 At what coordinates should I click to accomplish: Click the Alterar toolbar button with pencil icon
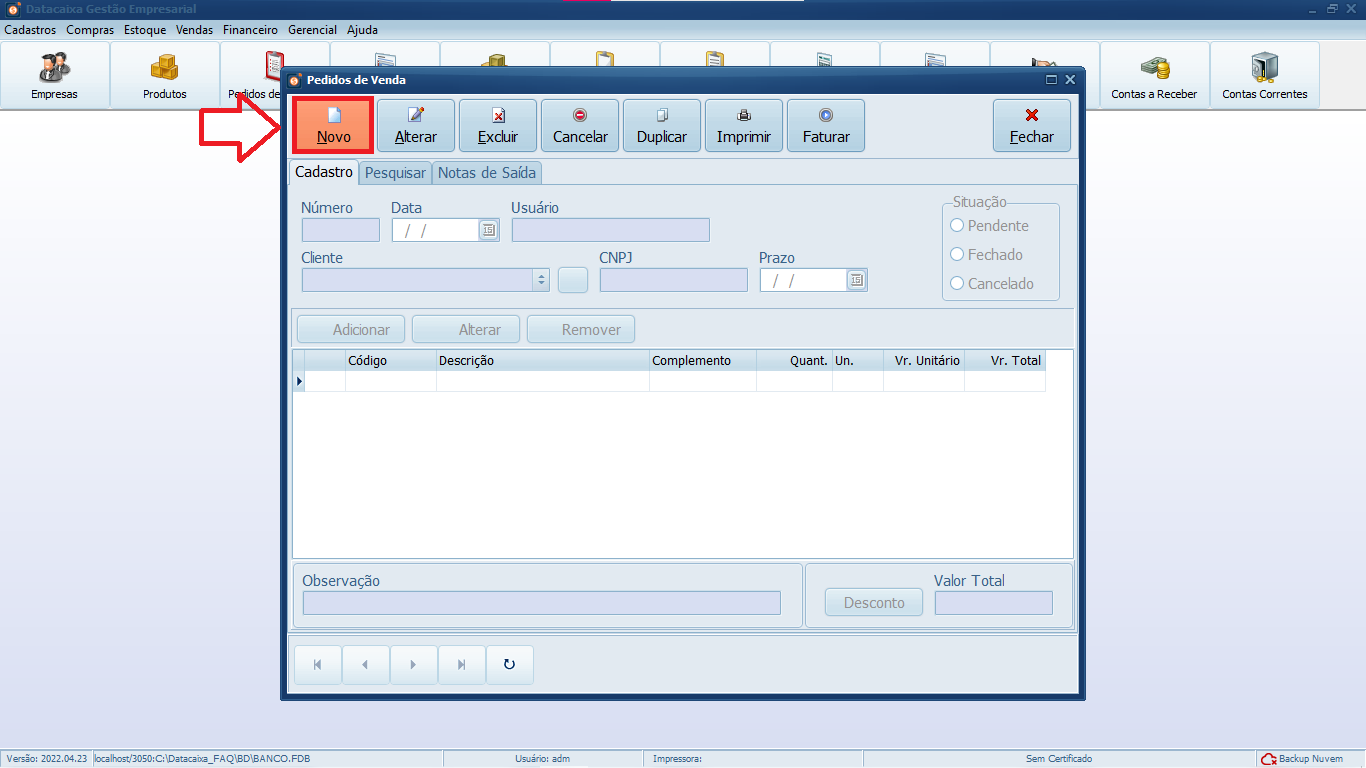(x=416, y=125)
